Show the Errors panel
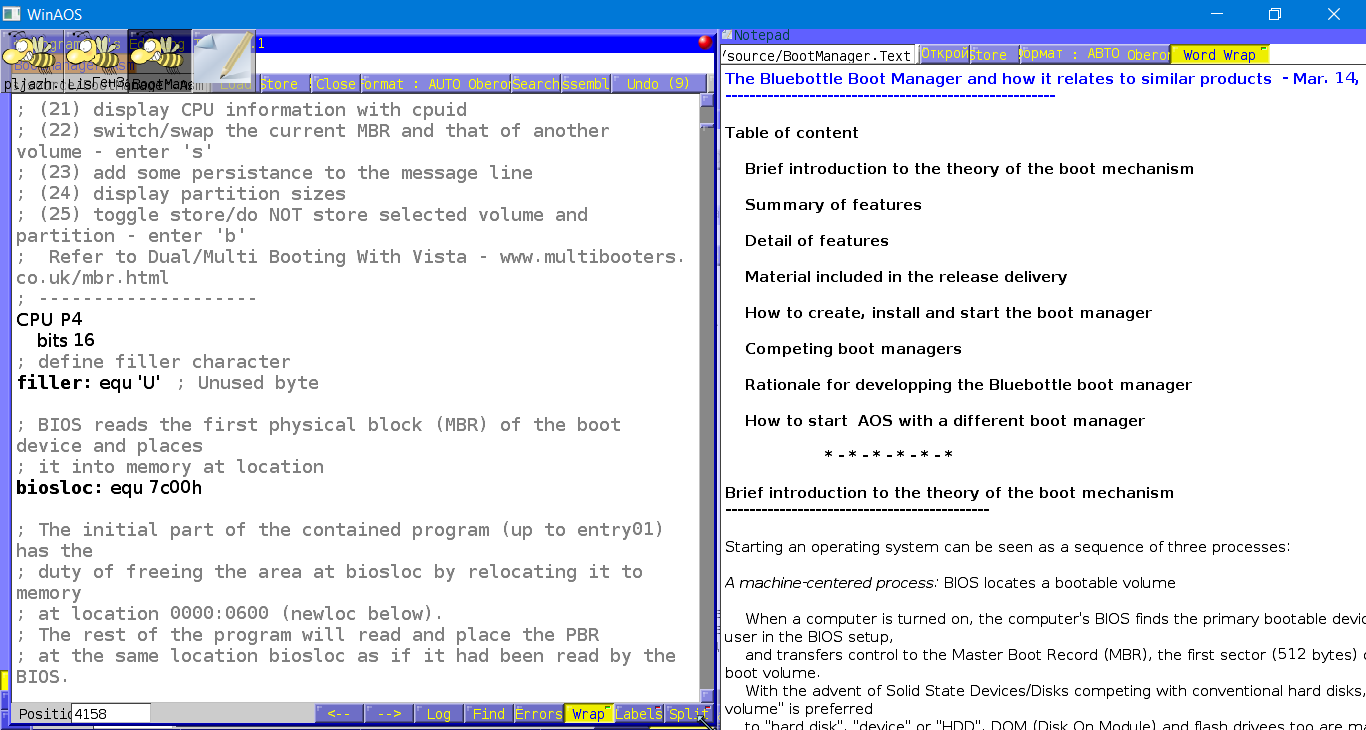Image resolution: width=1366 pixels, height=730 pixels. [539, 713]
